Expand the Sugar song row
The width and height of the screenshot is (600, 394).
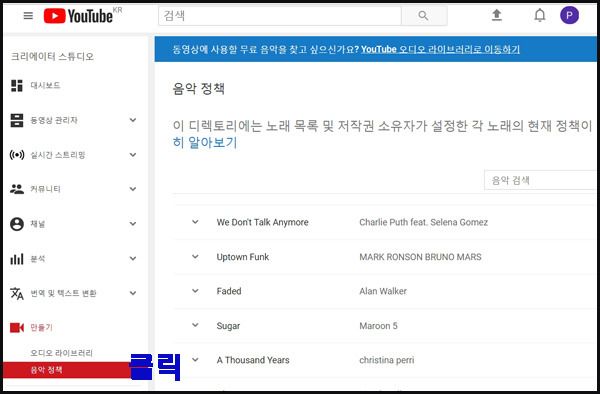[x=195, y=326]
